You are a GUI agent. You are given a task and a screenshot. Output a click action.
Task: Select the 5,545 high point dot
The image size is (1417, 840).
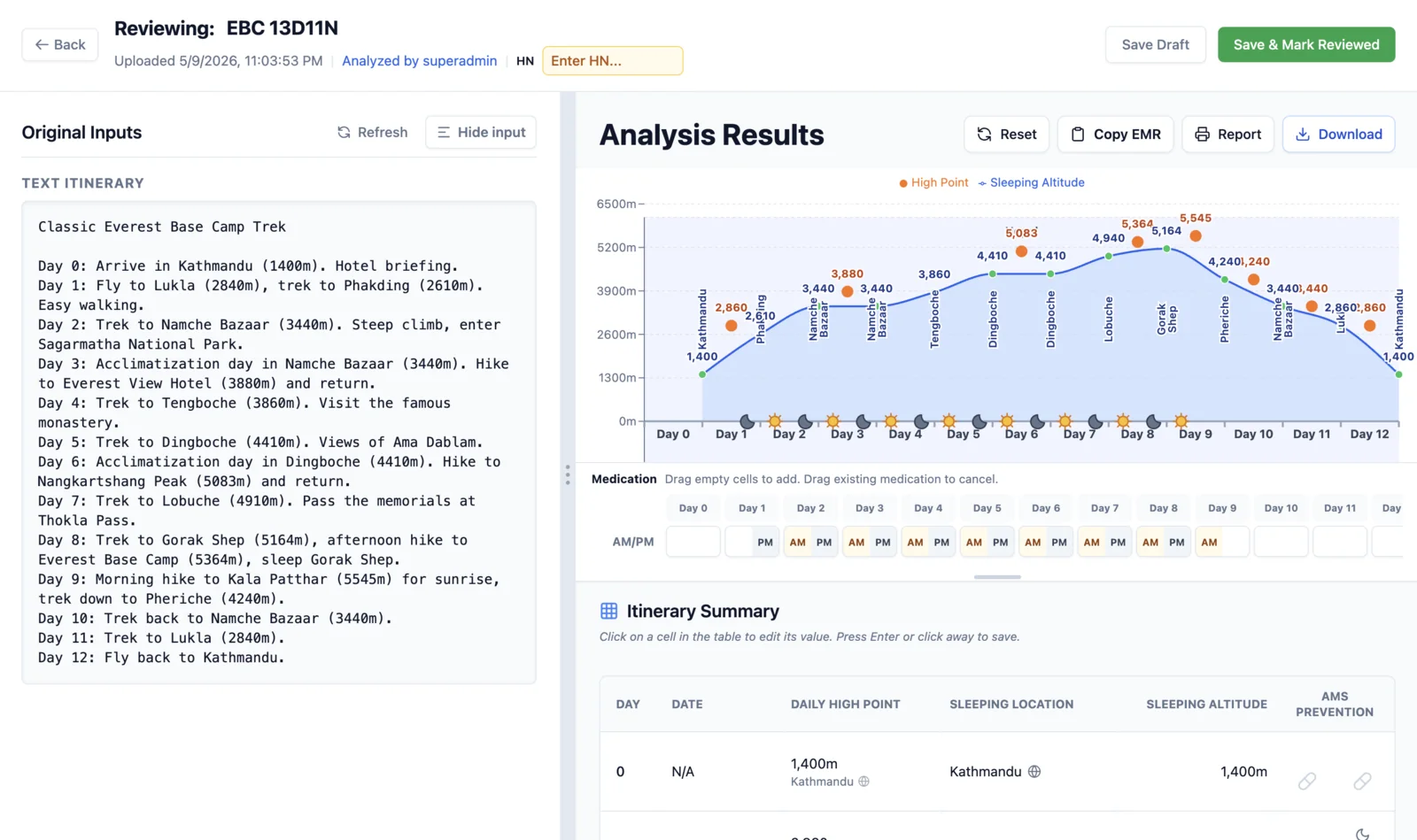pyautogui.click(x=1196, y=235)
